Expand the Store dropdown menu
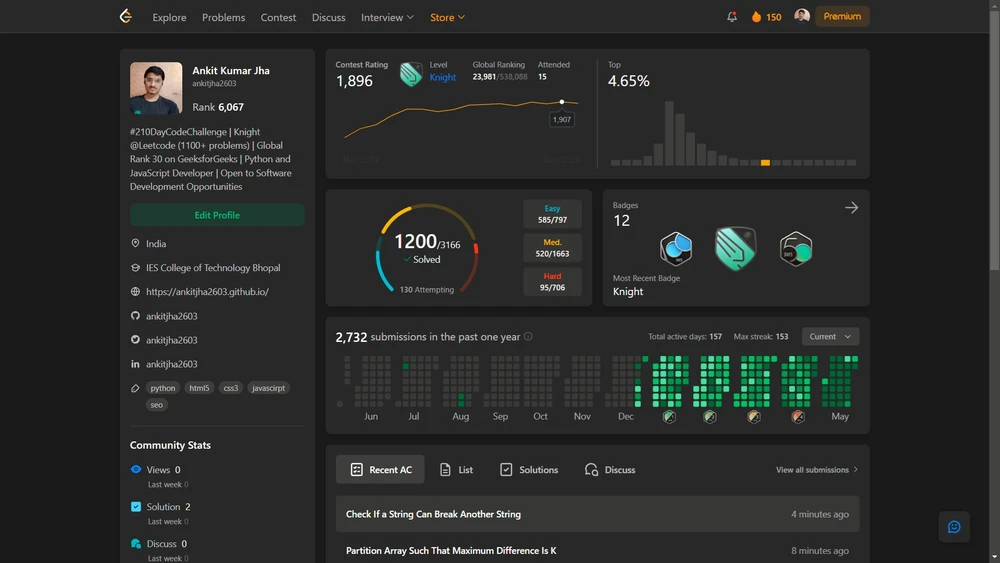 pyautogui.click(x=447, y=17)
